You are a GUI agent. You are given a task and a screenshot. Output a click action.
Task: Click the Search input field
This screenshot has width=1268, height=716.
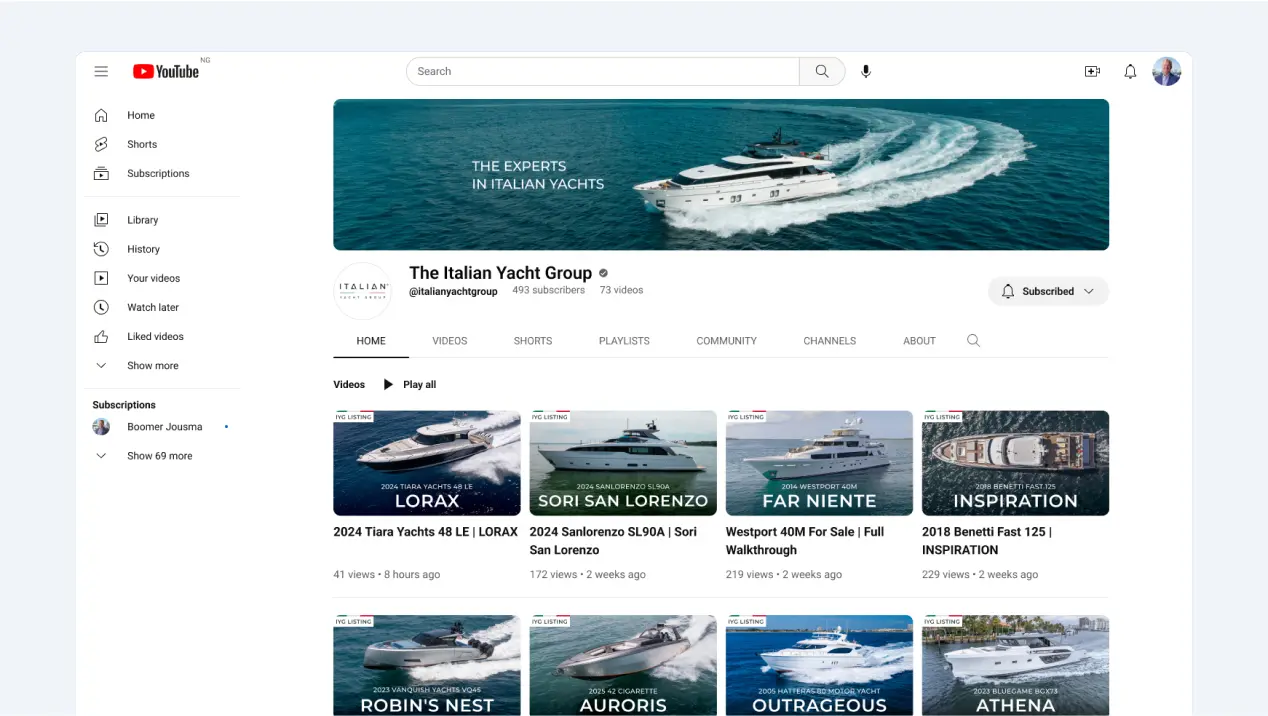point(602,71)
